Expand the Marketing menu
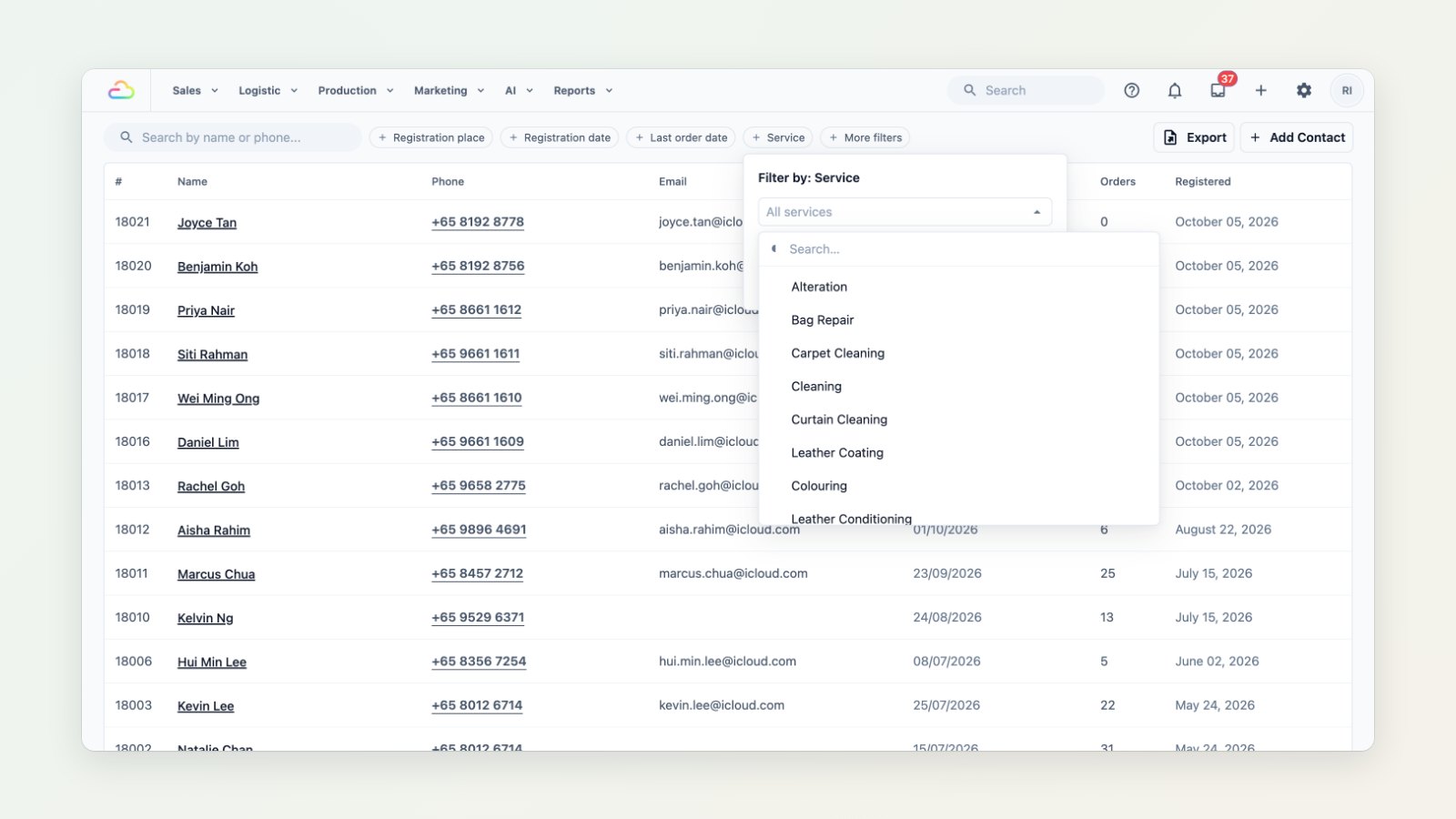 click(x=449, y=90)
